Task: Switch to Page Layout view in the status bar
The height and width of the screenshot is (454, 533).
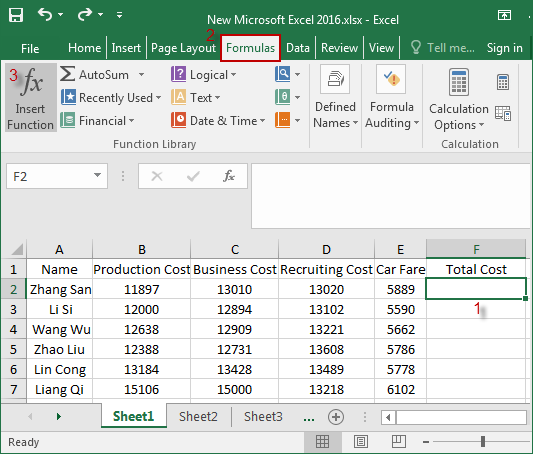Action: pos(361,441)
